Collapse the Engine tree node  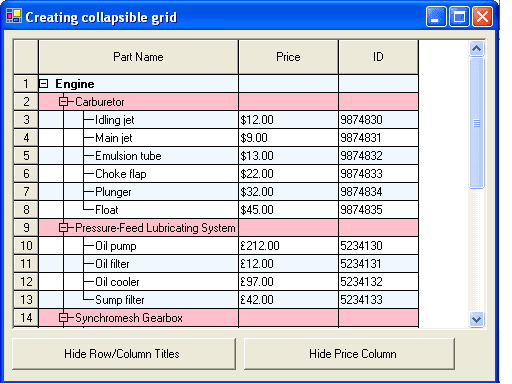[x=43, y=84]
